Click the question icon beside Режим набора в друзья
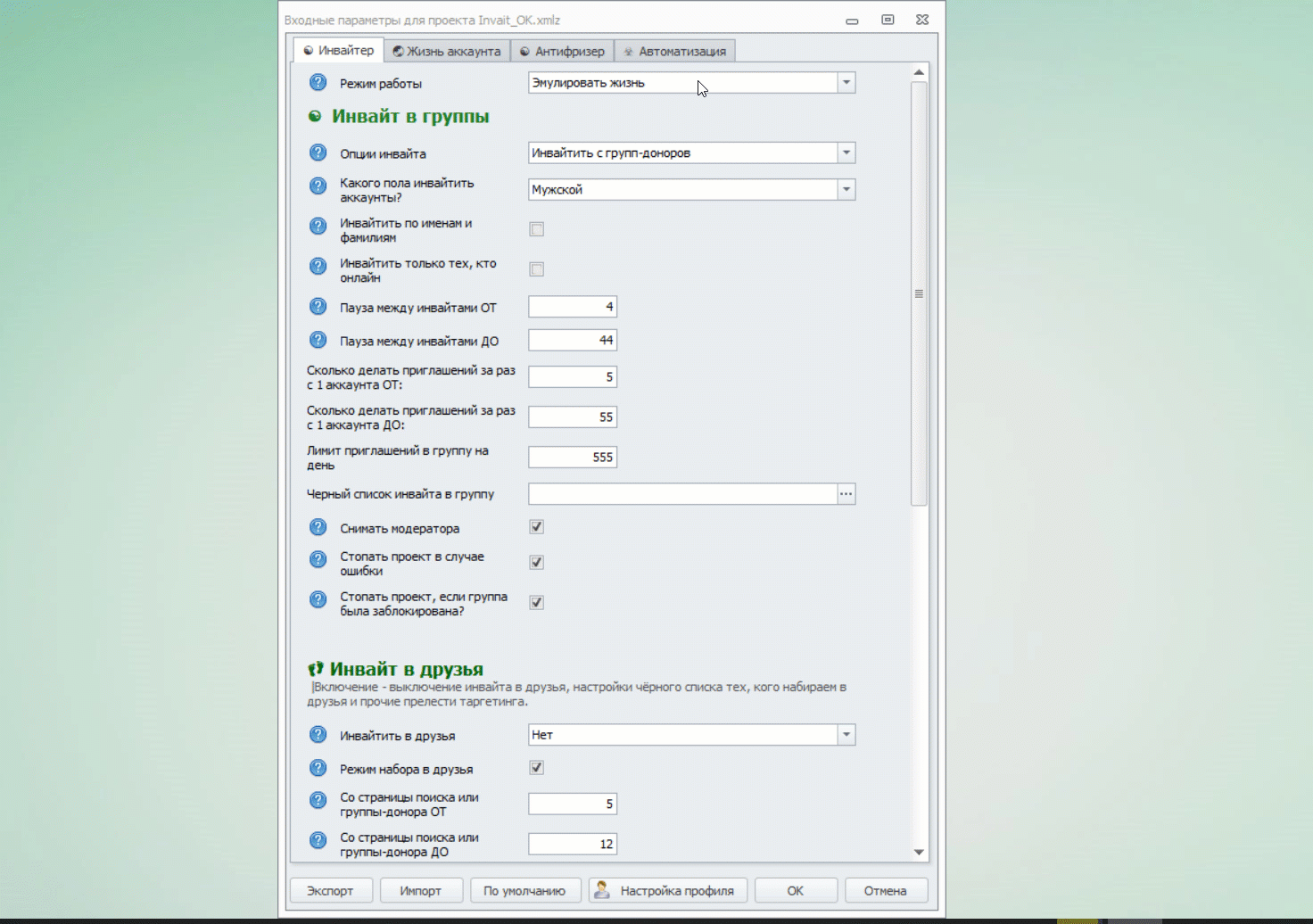 318,768
